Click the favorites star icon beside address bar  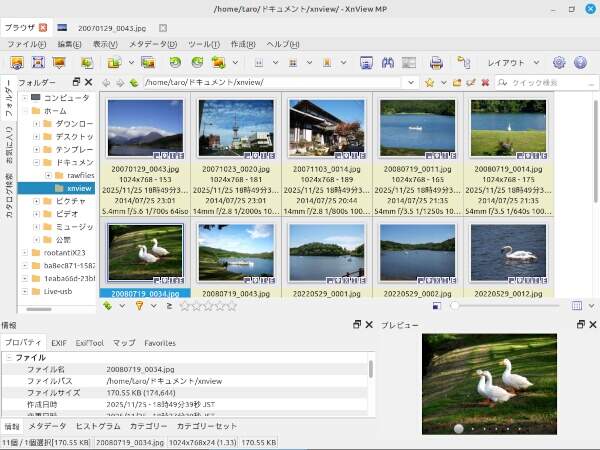[429, 82]
